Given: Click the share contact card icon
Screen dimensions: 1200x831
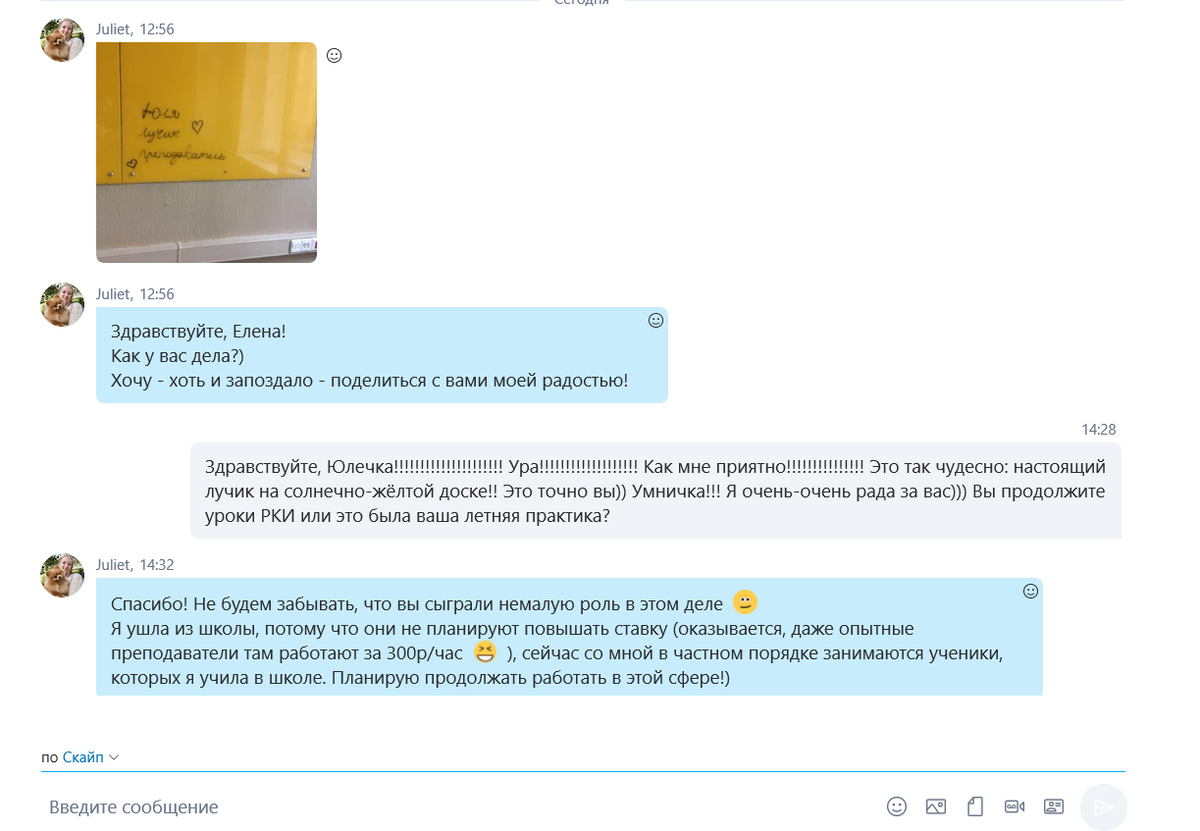Looking at the screenshot, I should pyautogui.click(x=1053, y=806).
